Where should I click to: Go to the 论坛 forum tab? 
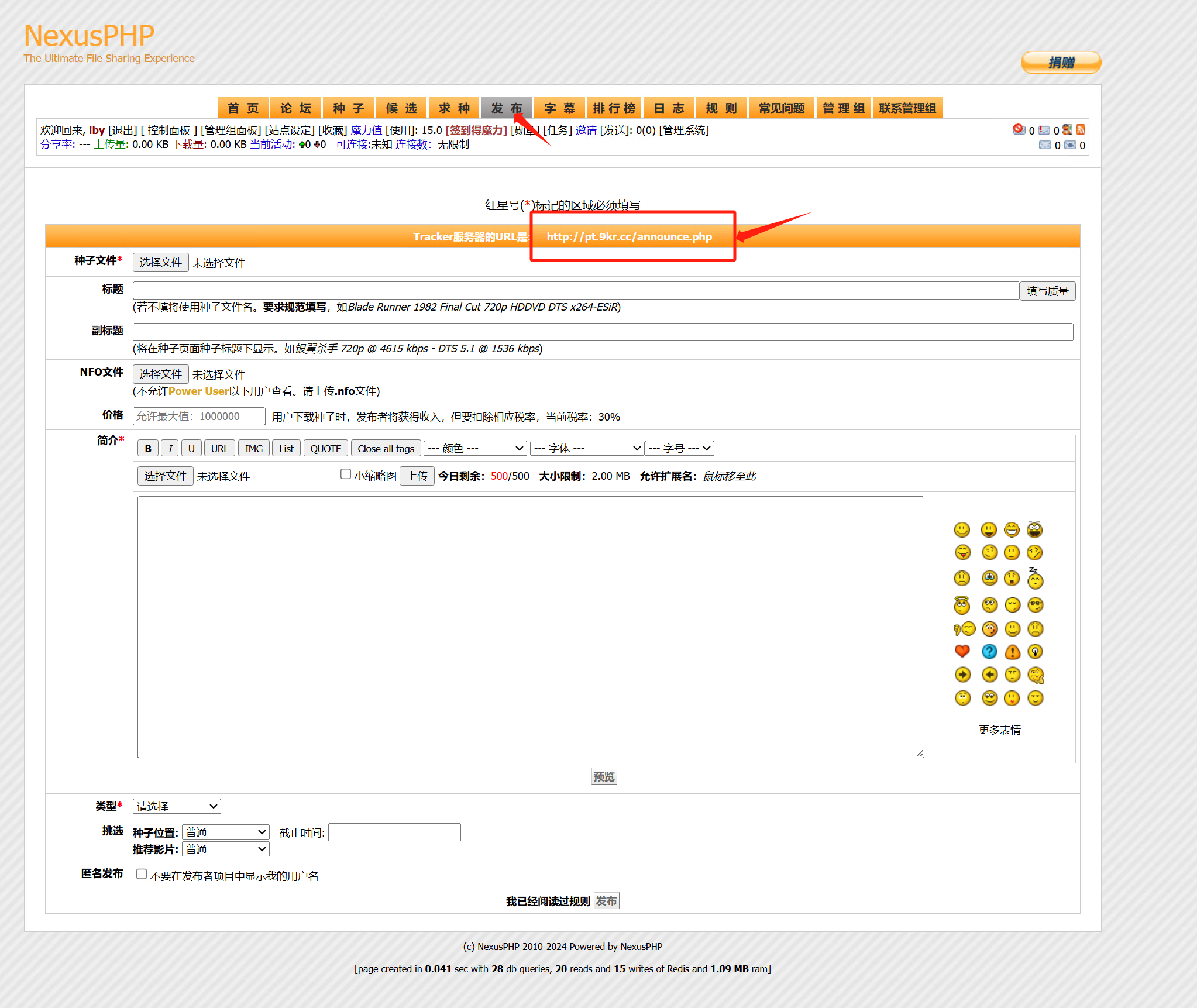[x=296, y=108]
